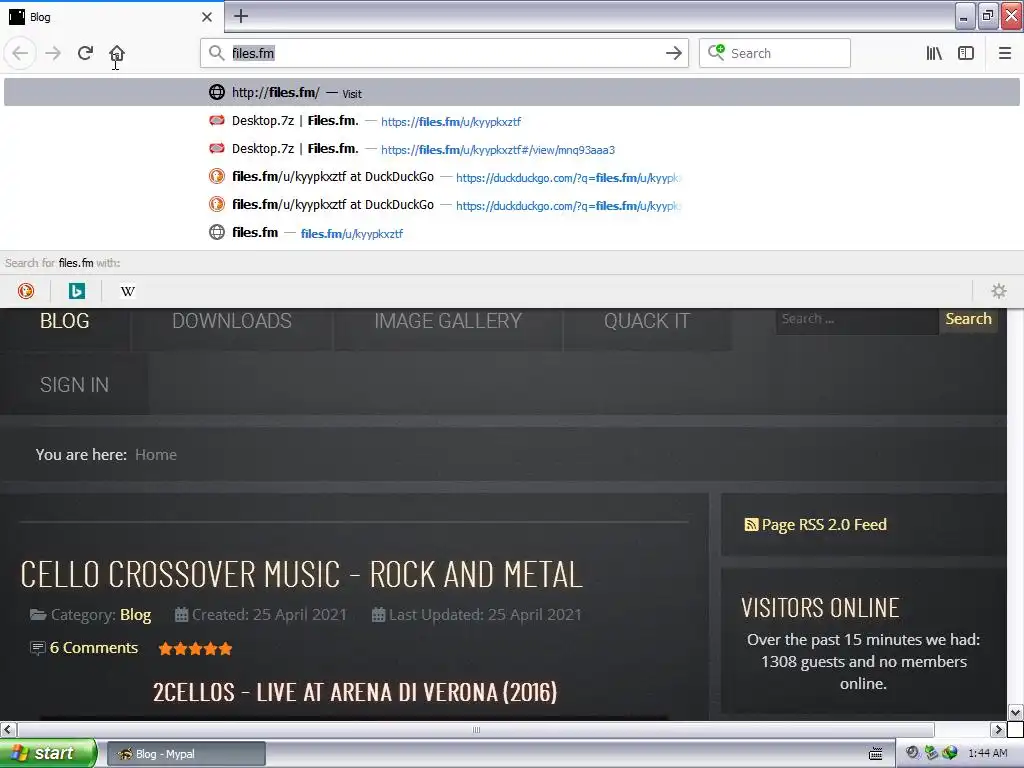The image size is (1024, 768).
Task: Focus the browser Search box
Action: [x=775, y=53]
